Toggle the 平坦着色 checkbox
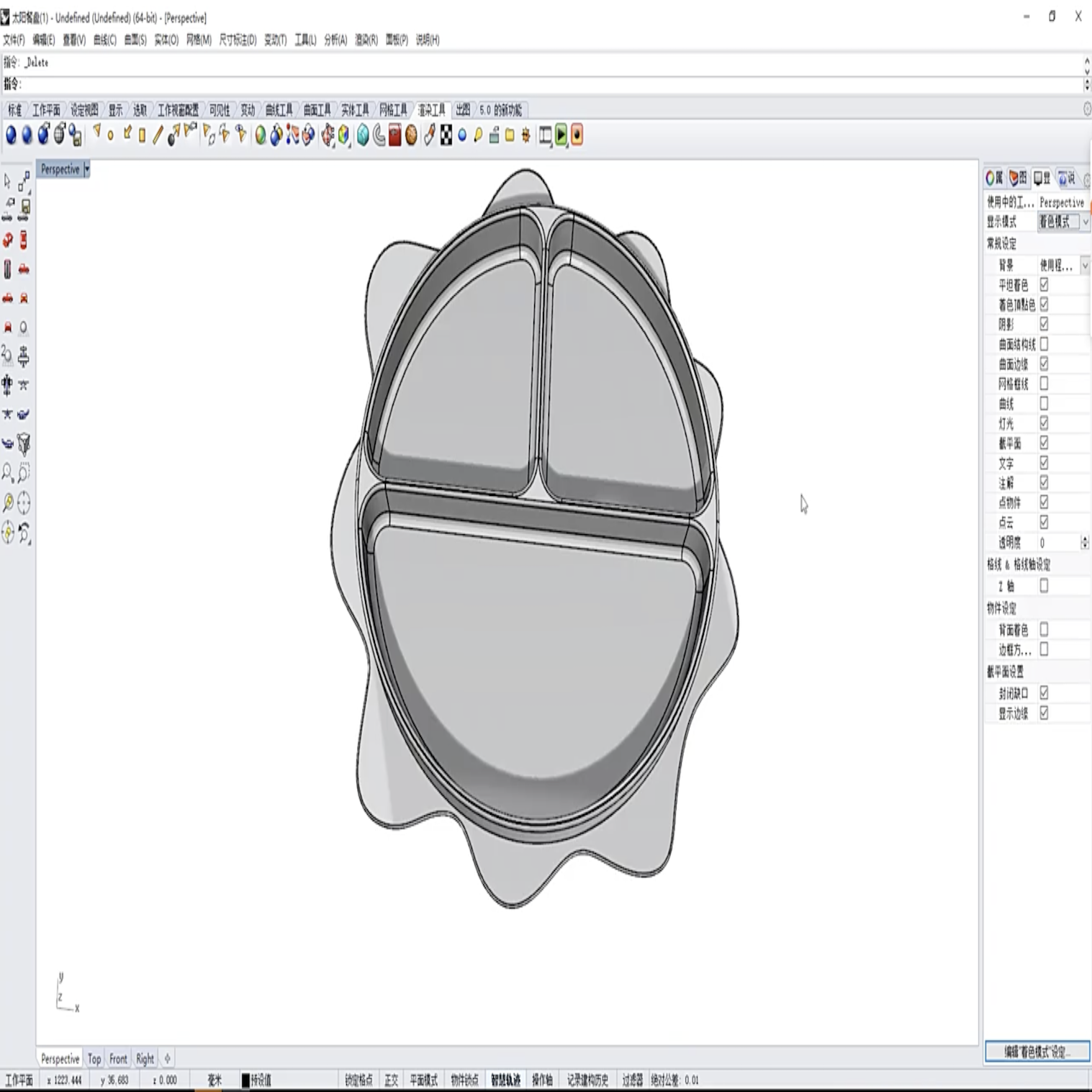 click(1044, 285)
